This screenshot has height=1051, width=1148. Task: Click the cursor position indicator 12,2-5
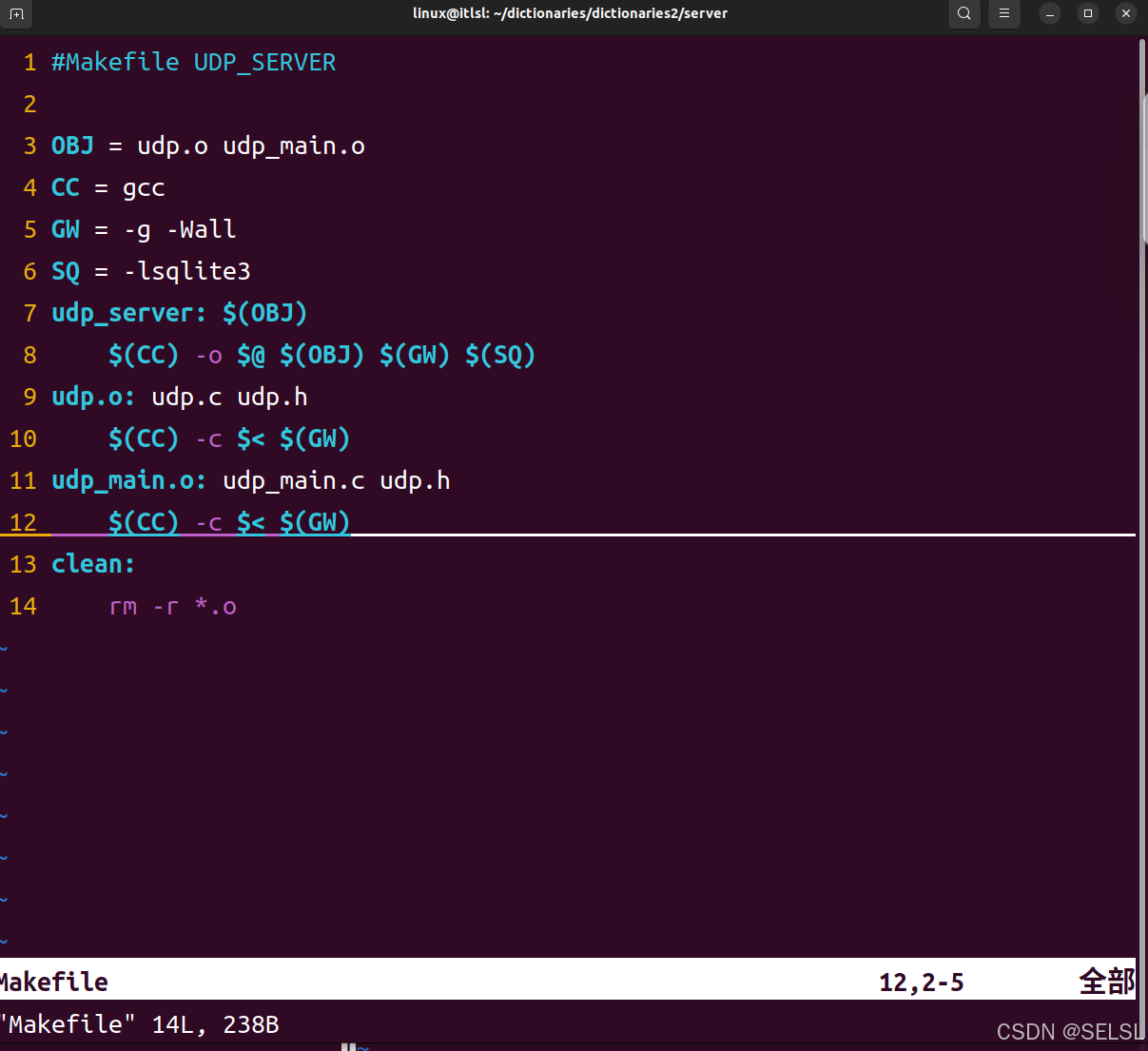(x=920, y=981)
